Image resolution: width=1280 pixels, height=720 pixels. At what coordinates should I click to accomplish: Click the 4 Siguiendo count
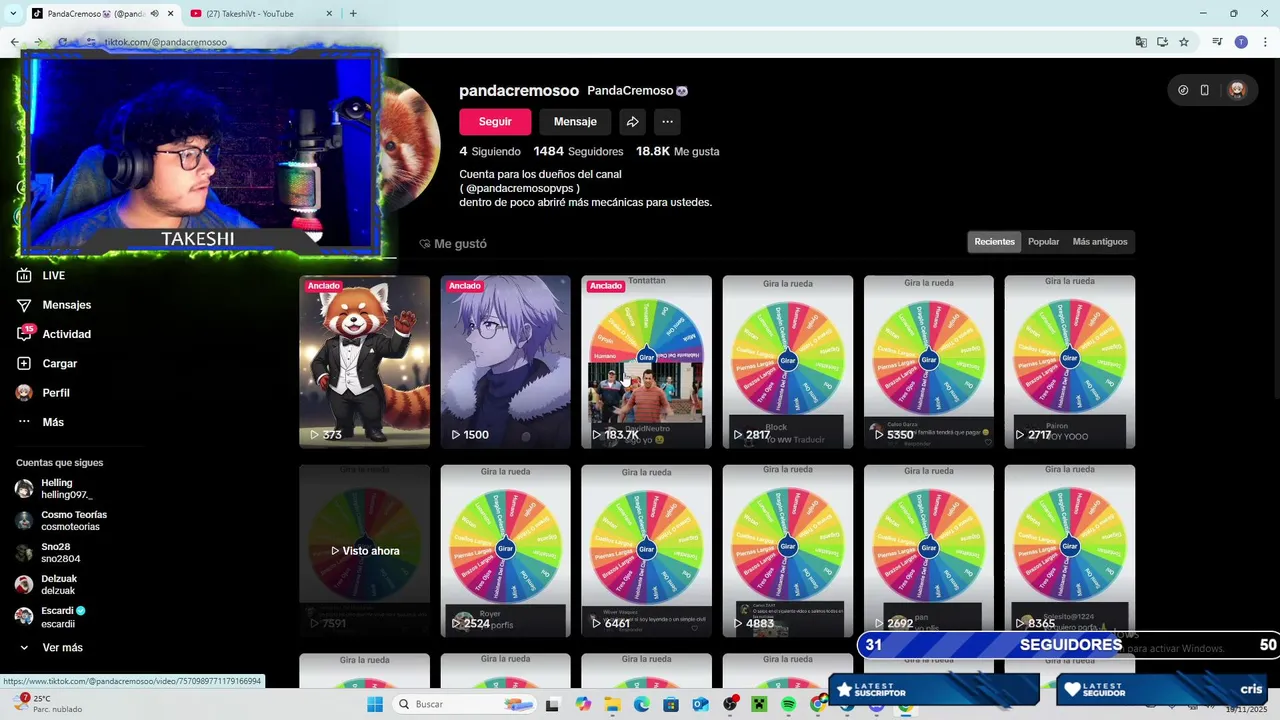pos(490,152)
